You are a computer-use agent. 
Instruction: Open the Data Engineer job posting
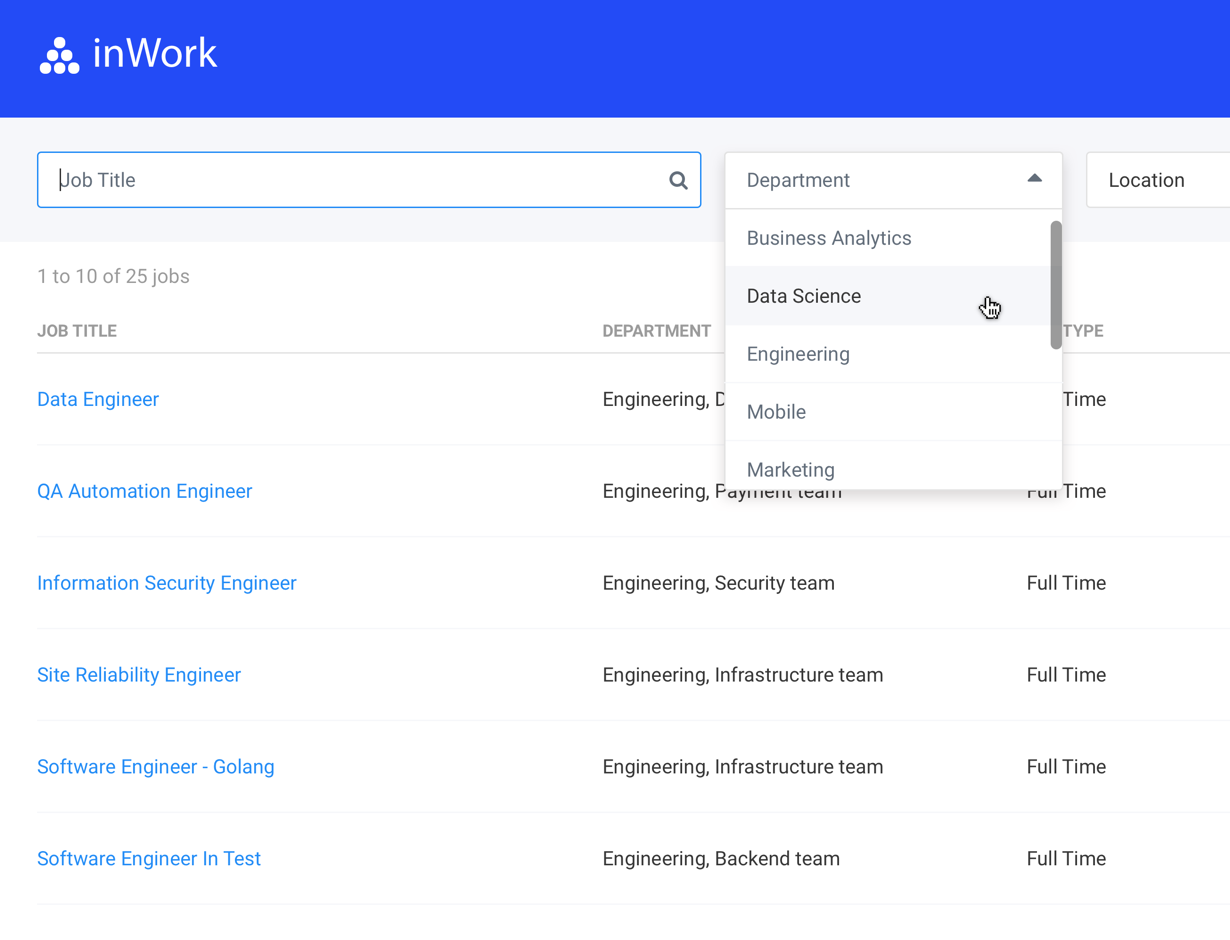pyautogui.click(x=97, y=399)
